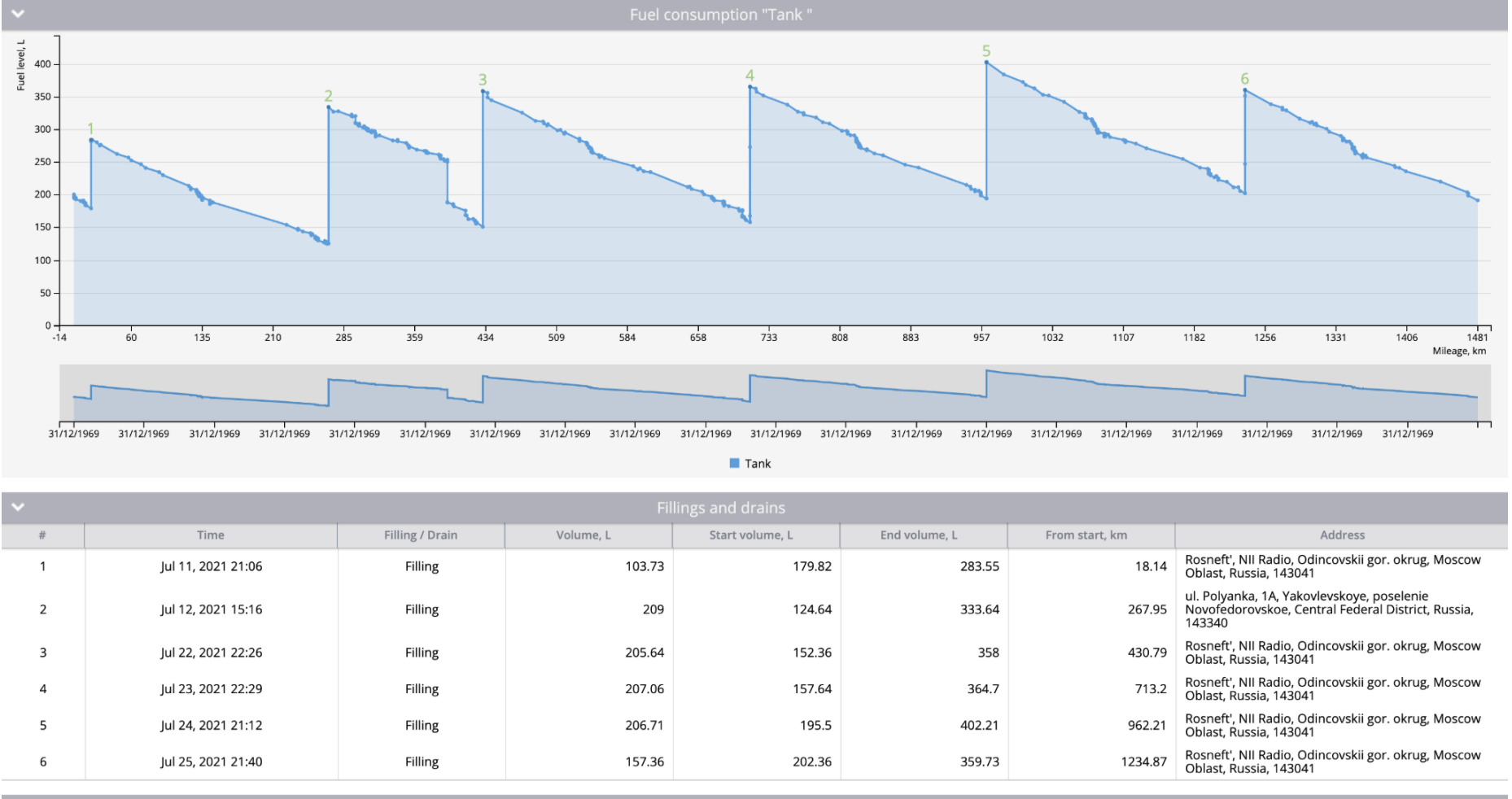Image resolution: width=1512 pixels, height=799 pixels.
Task: Click end volume value 283.55
Action: (980, 566)
